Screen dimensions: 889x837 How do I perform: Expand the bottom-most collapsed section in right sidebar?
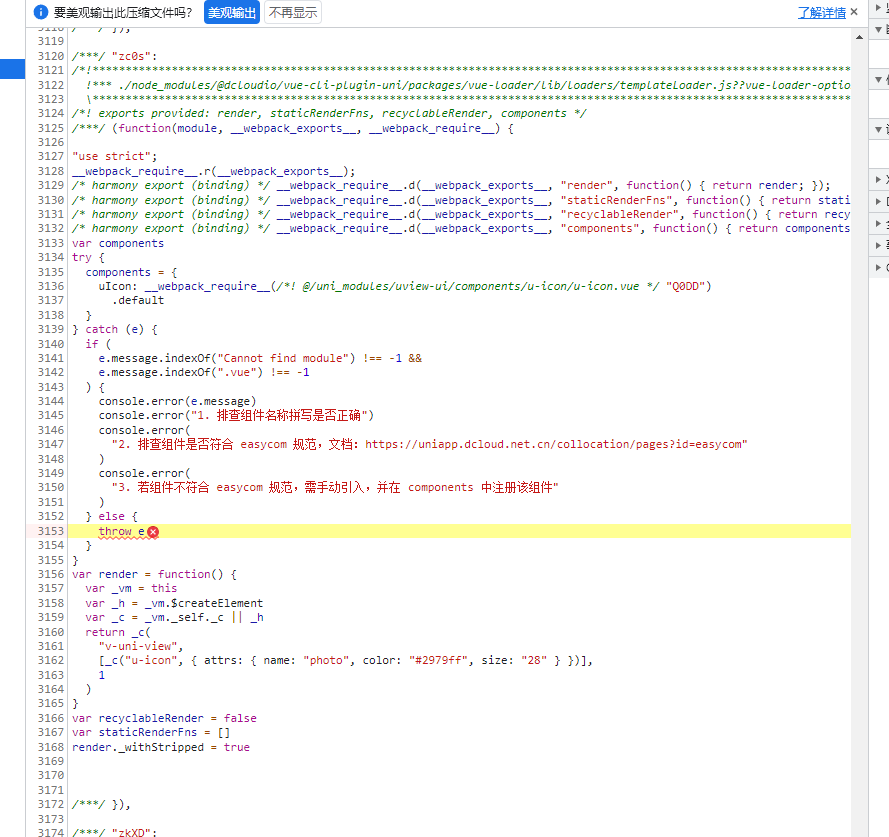(879, 268)
